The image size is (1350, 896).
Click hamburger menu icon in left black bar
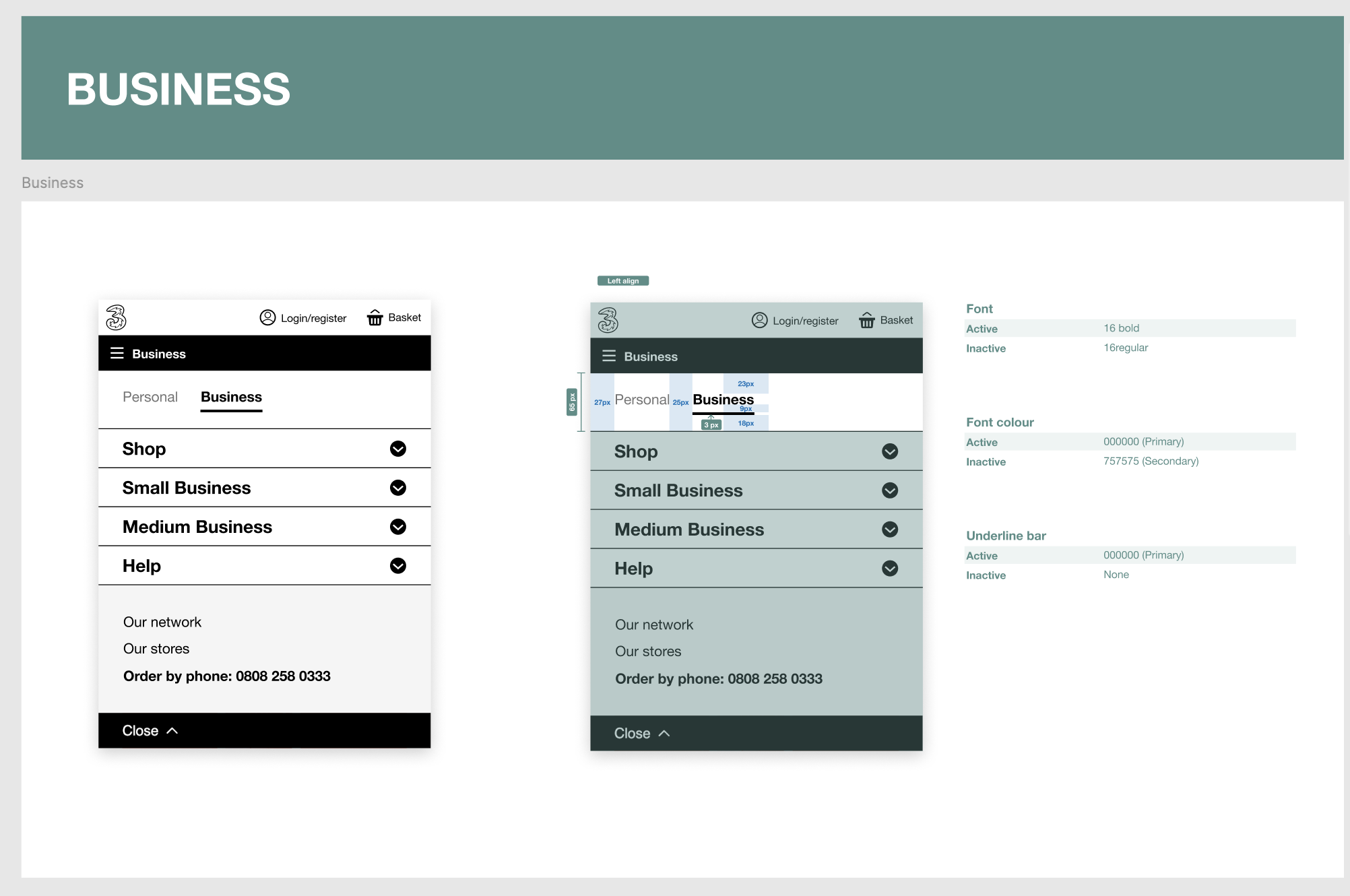[x=117, y=354]
